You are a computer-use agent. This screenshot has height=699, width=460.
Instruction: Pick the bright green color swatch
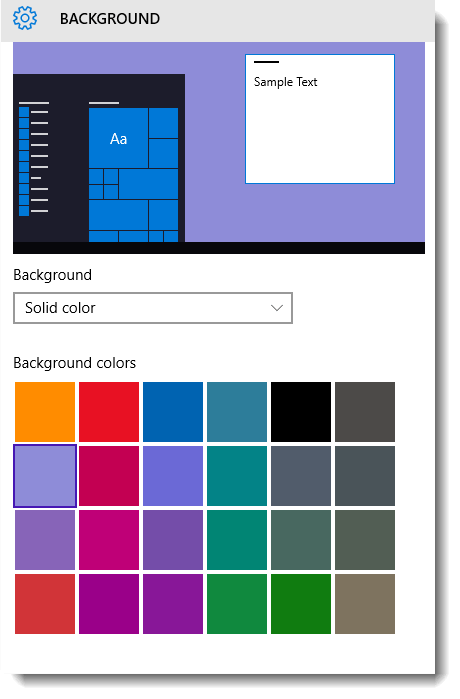pyautogui.click(x=301, y=604)
